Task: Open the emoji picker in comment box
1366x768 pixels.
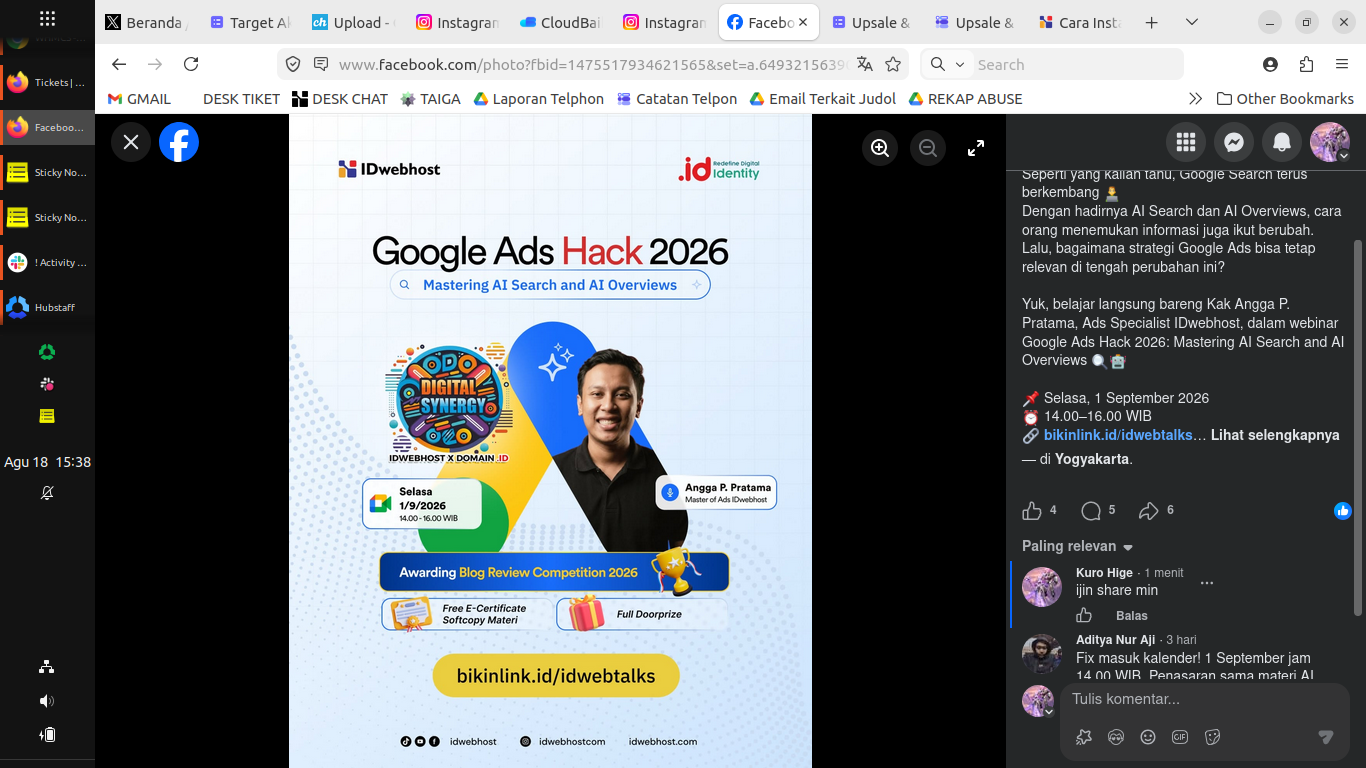Action: 1148,737
